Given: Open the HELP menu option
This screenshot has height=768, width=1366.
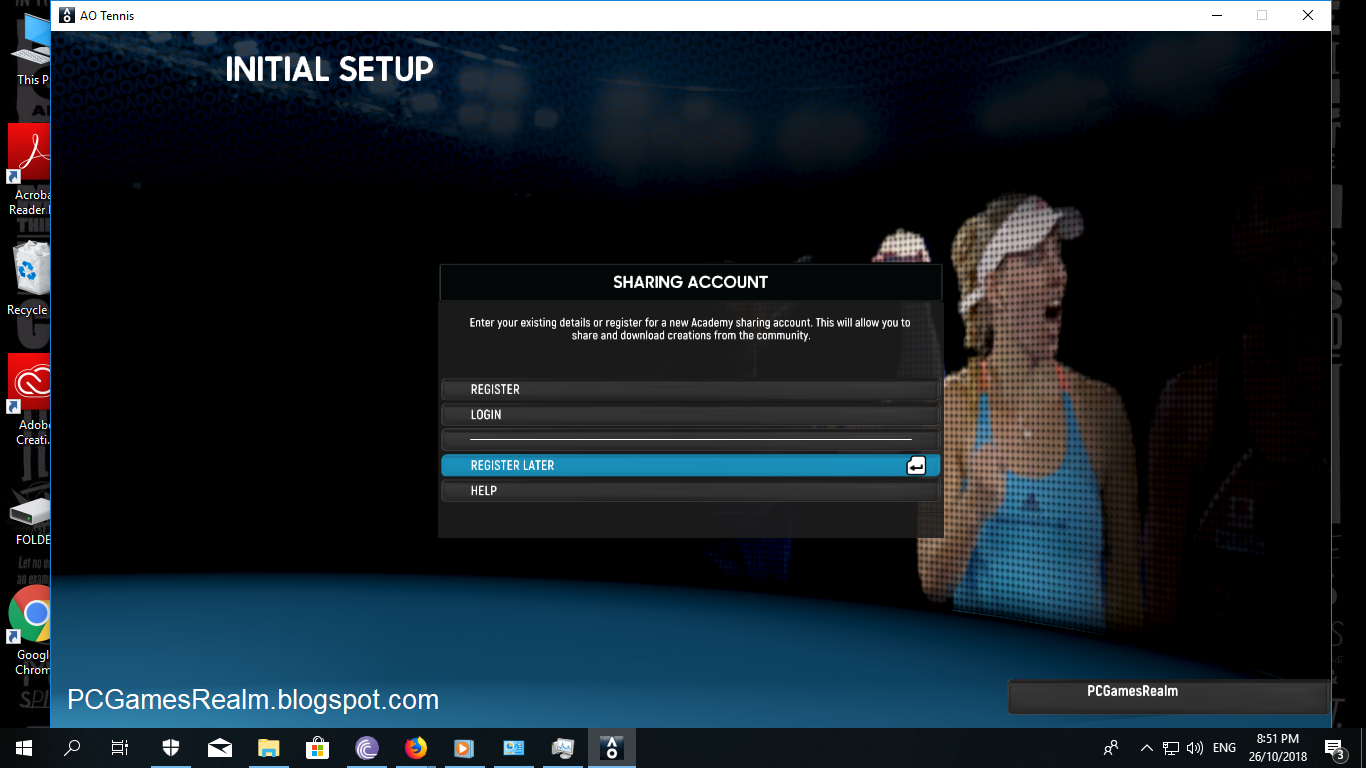Looking at the screenshot, I should coord(690,490).
